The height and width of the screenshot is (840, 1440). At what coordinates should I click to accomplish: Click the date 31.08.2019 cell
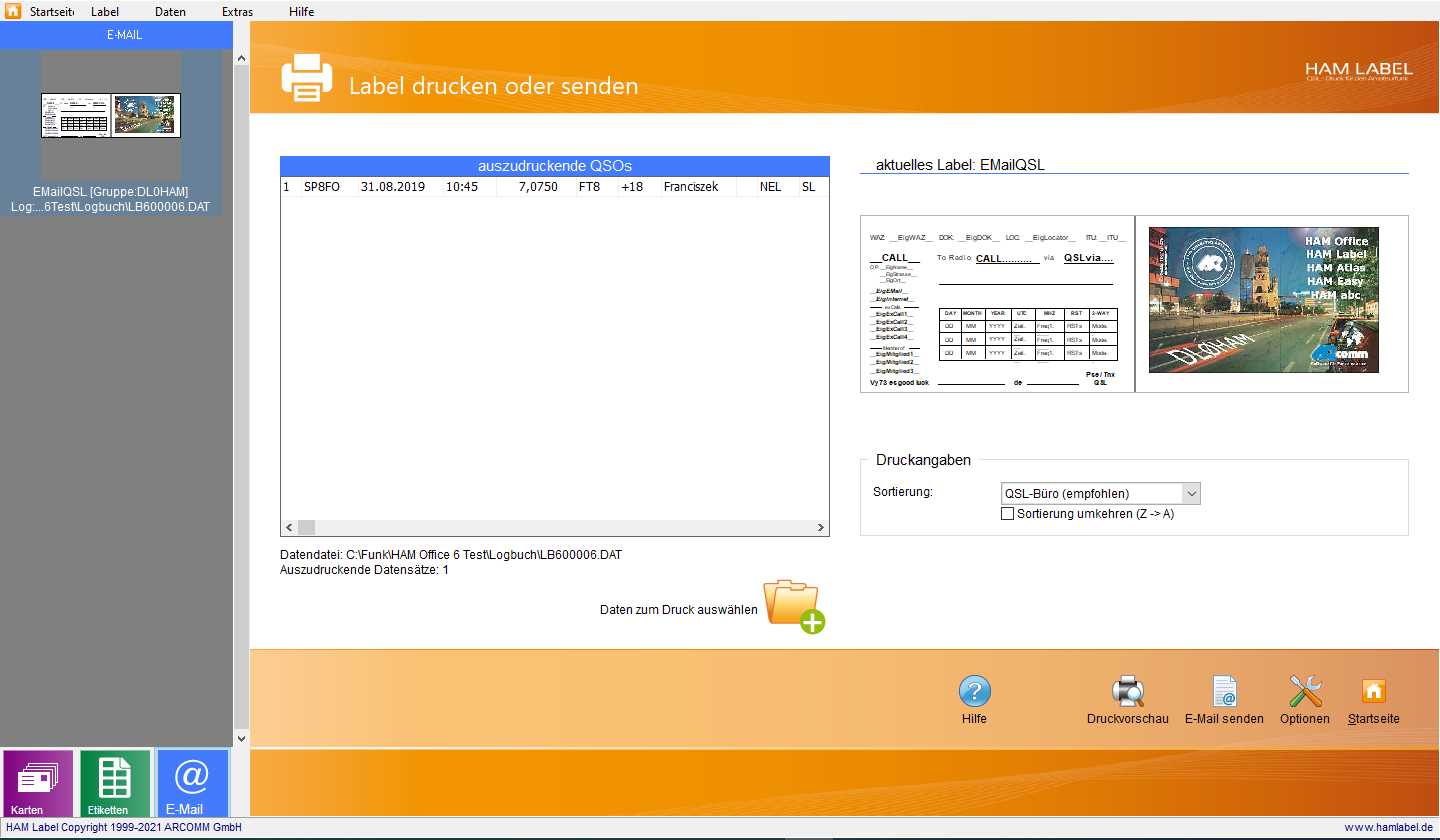(x=393, y=187)
